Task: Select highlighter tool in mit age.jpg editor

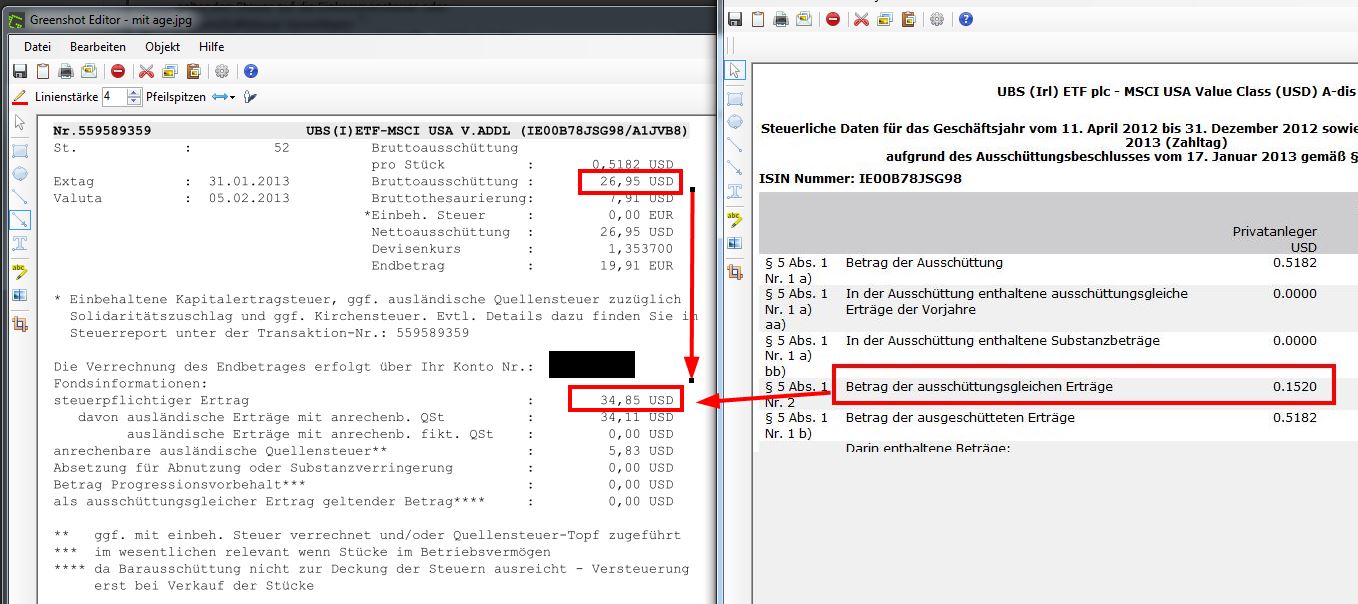Action: (19, 271)
